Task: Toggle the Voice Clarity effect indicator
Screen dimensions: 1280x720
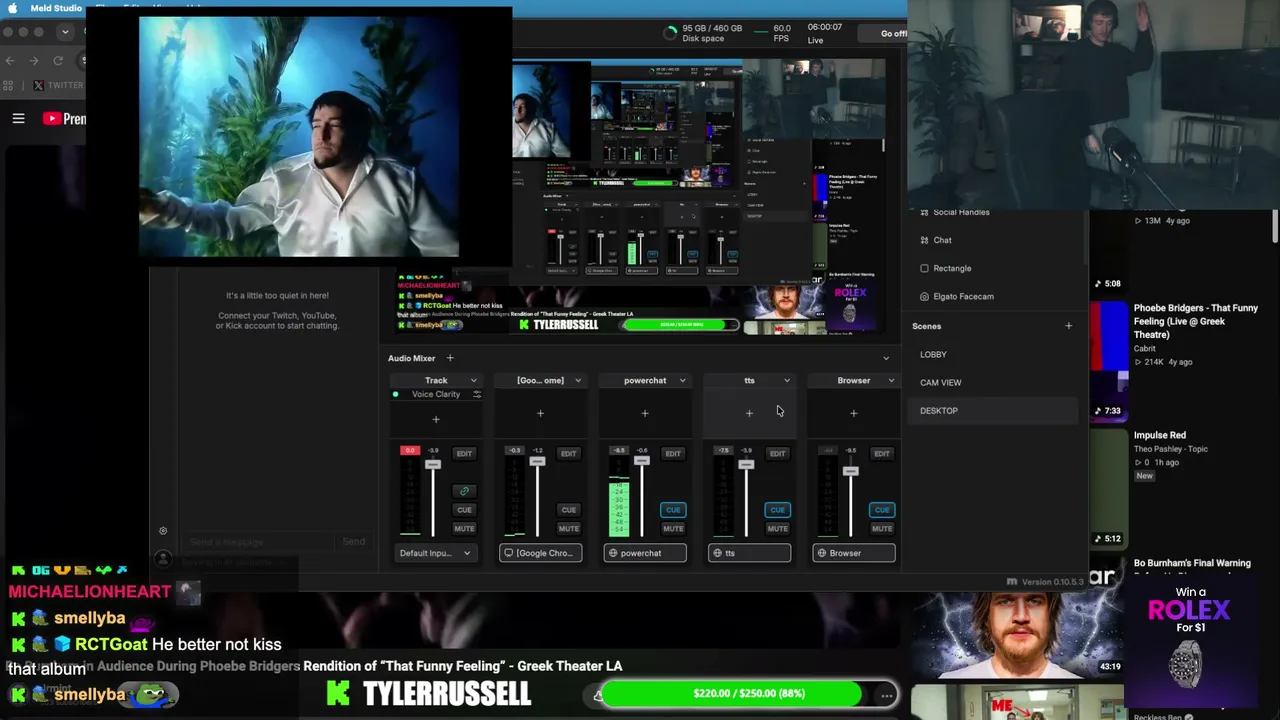Action: click(396, 394)
